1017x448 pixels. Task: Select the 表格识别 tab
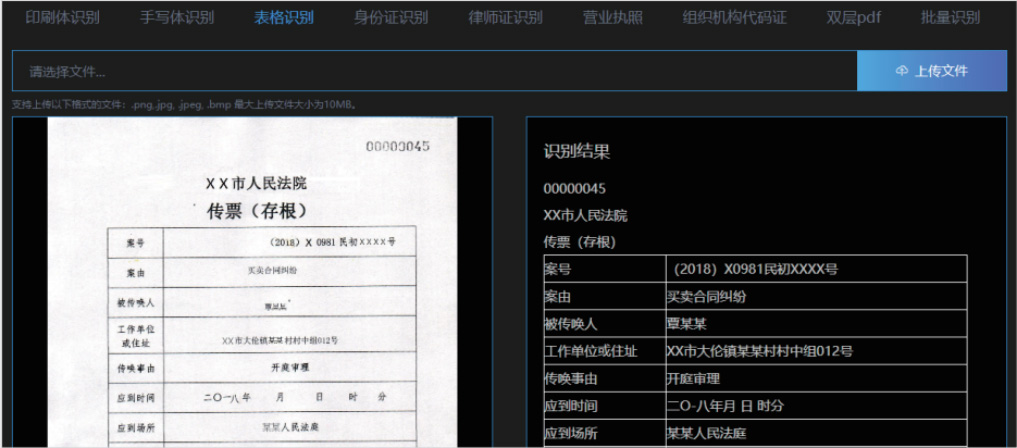283,18
